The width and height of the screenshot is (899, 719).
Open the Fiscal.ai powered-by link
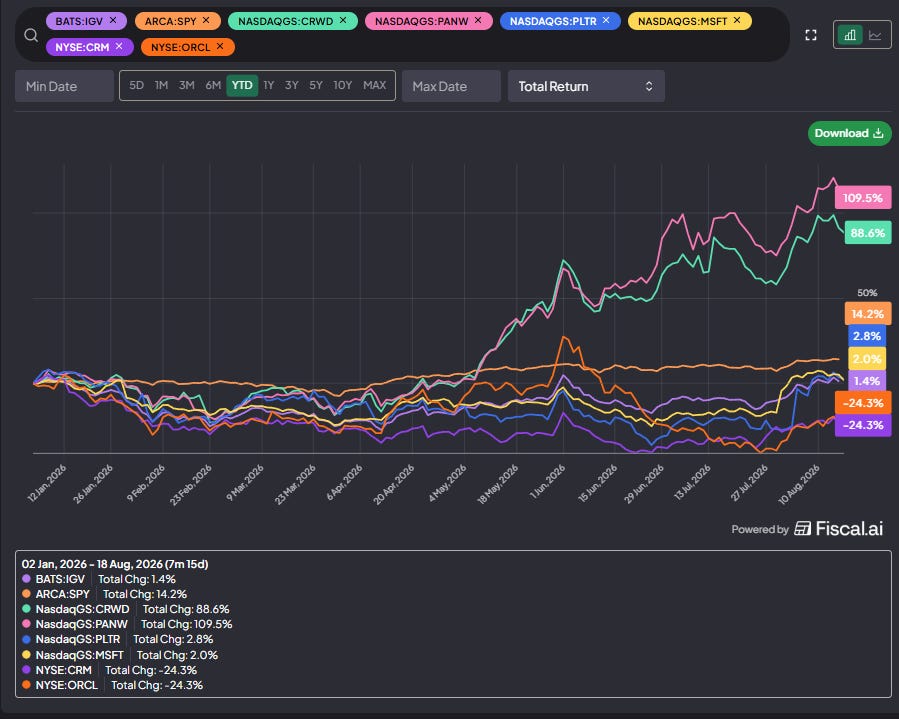[838, 529]
